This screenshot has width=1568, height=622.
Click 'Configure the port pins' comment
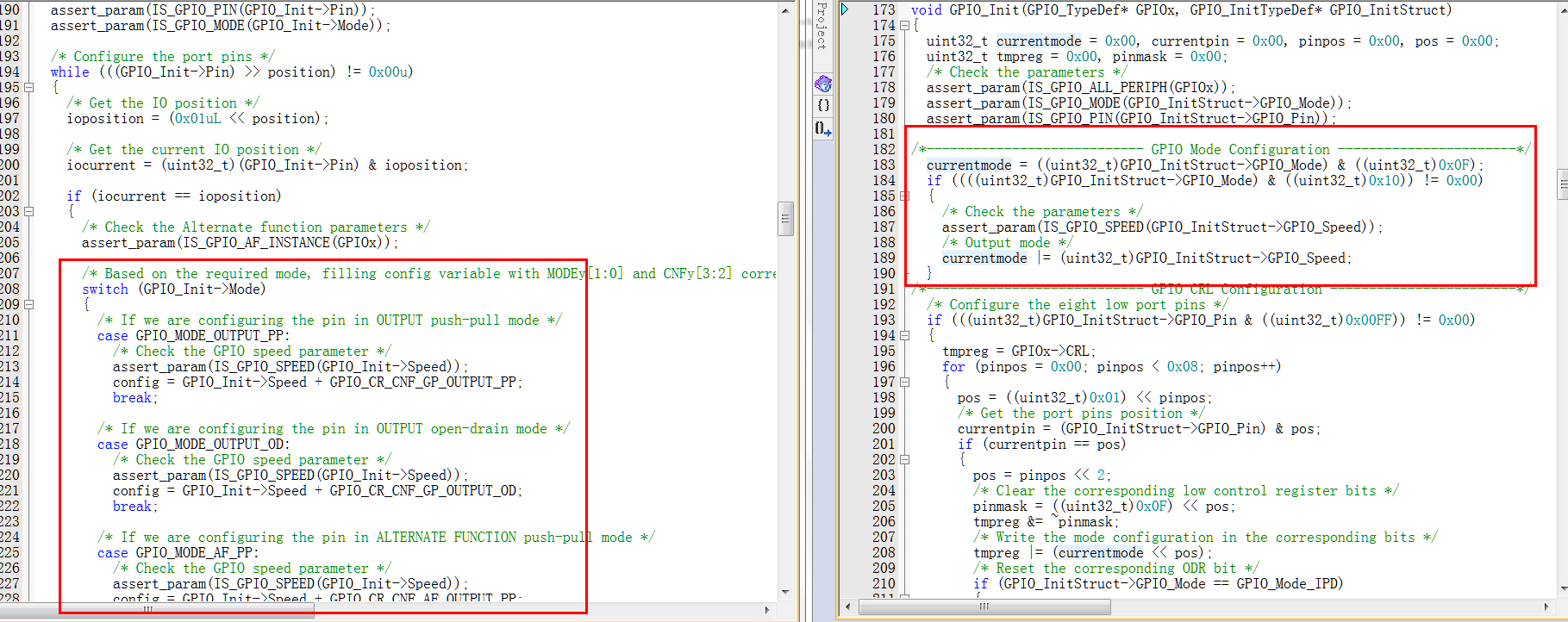click(163, 57)
